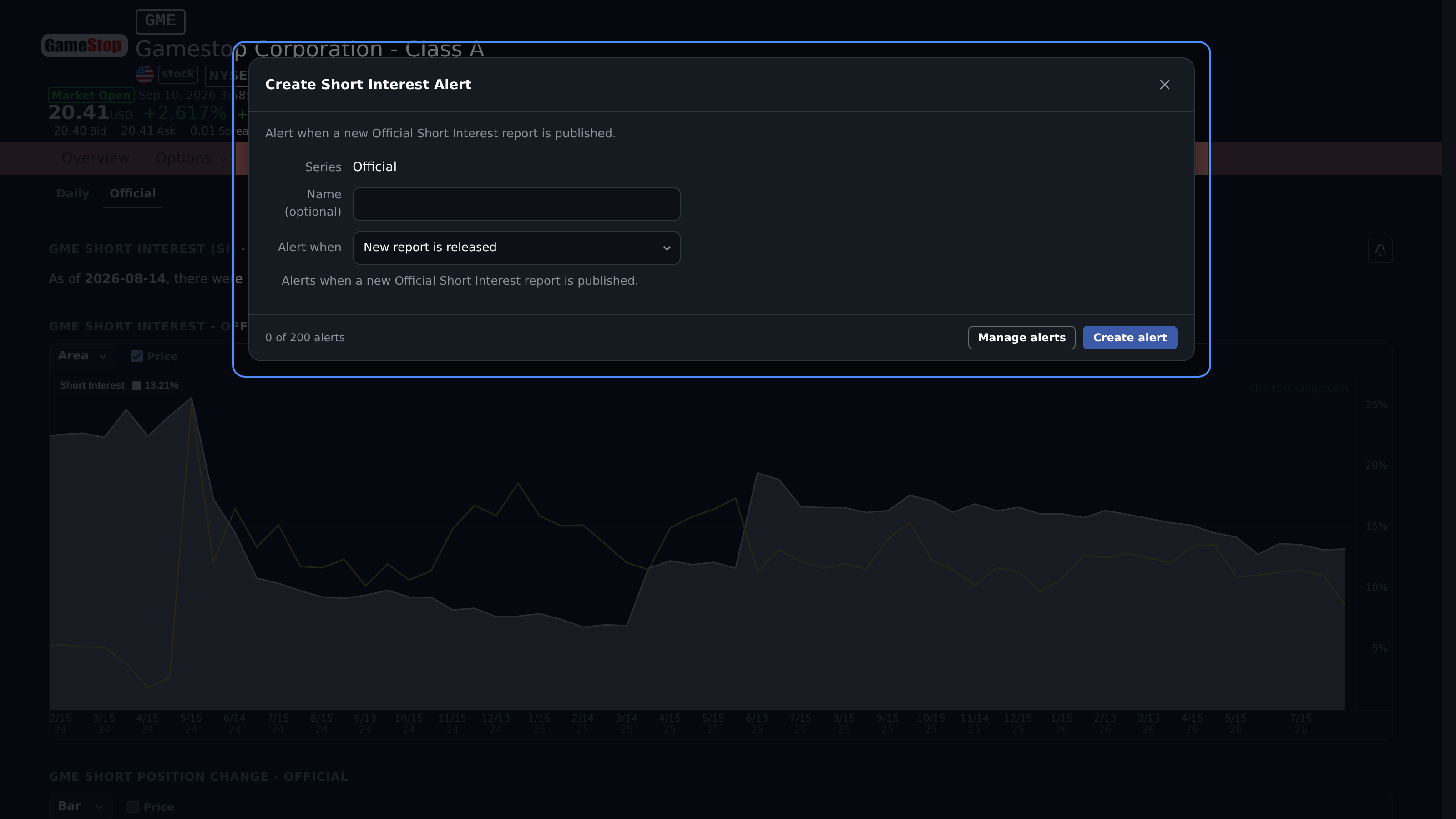Switch to the Daily tab
This screenshot has width=1456, height=819.
coord(73,193)
